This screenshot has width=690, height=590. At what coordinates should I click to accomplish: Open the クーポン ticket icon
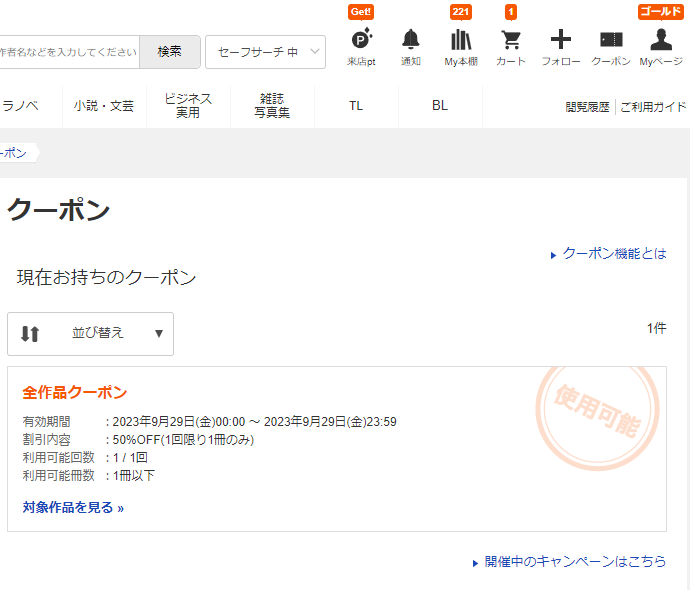tap(611, 40)
